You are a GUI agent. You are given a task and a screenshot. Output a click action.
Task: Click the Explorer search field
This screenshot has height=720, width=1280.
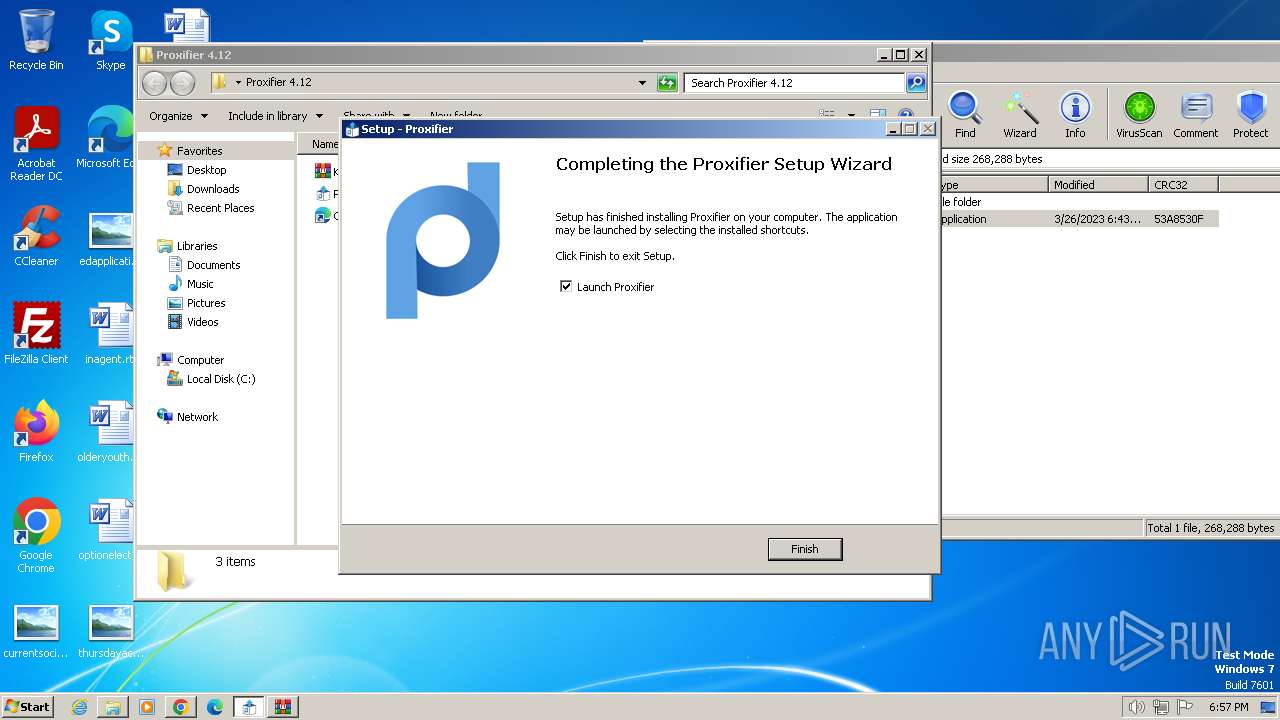point(794,83)
